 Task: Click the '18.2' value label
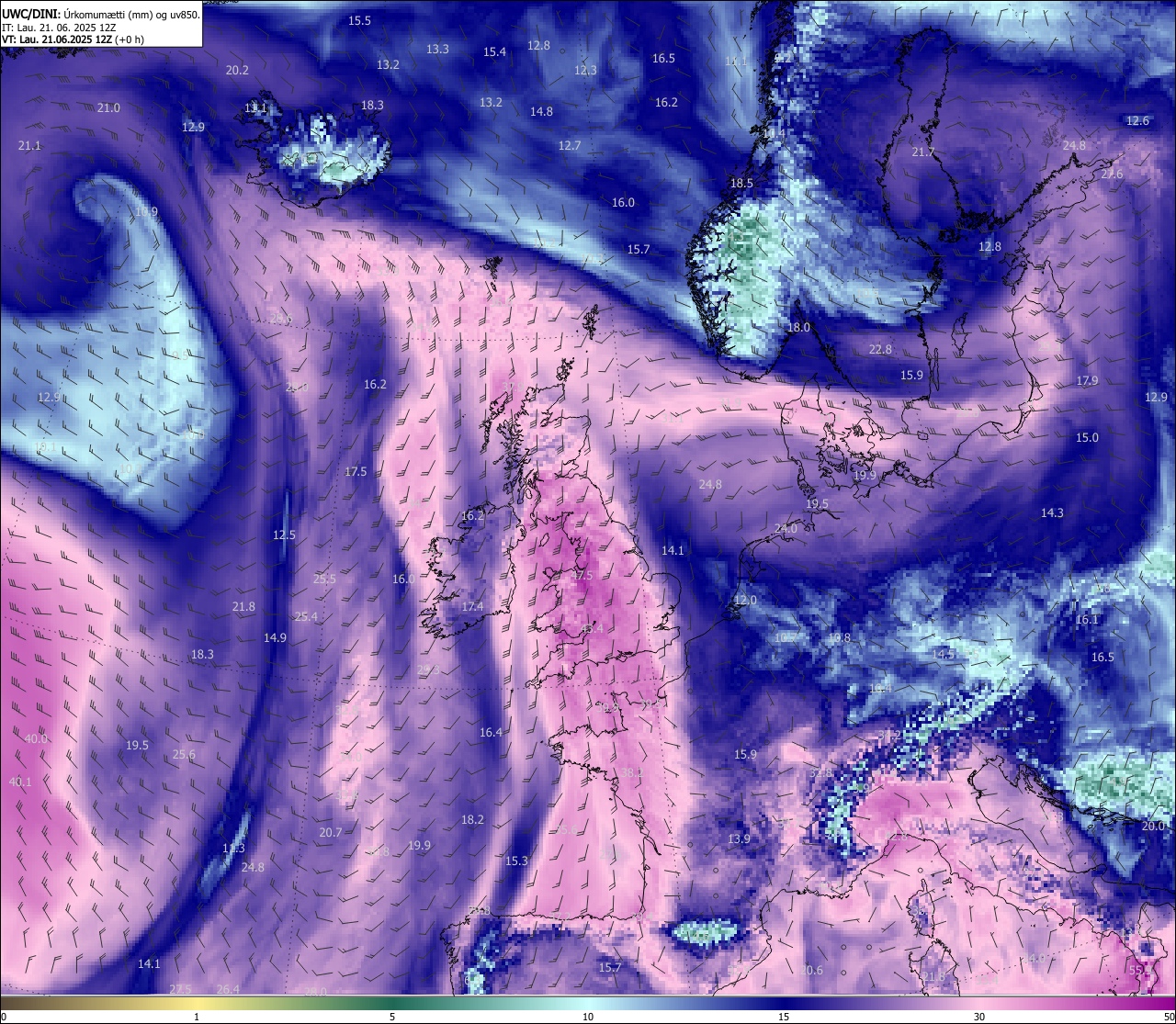pyautogui.click(x=472, y=819)
